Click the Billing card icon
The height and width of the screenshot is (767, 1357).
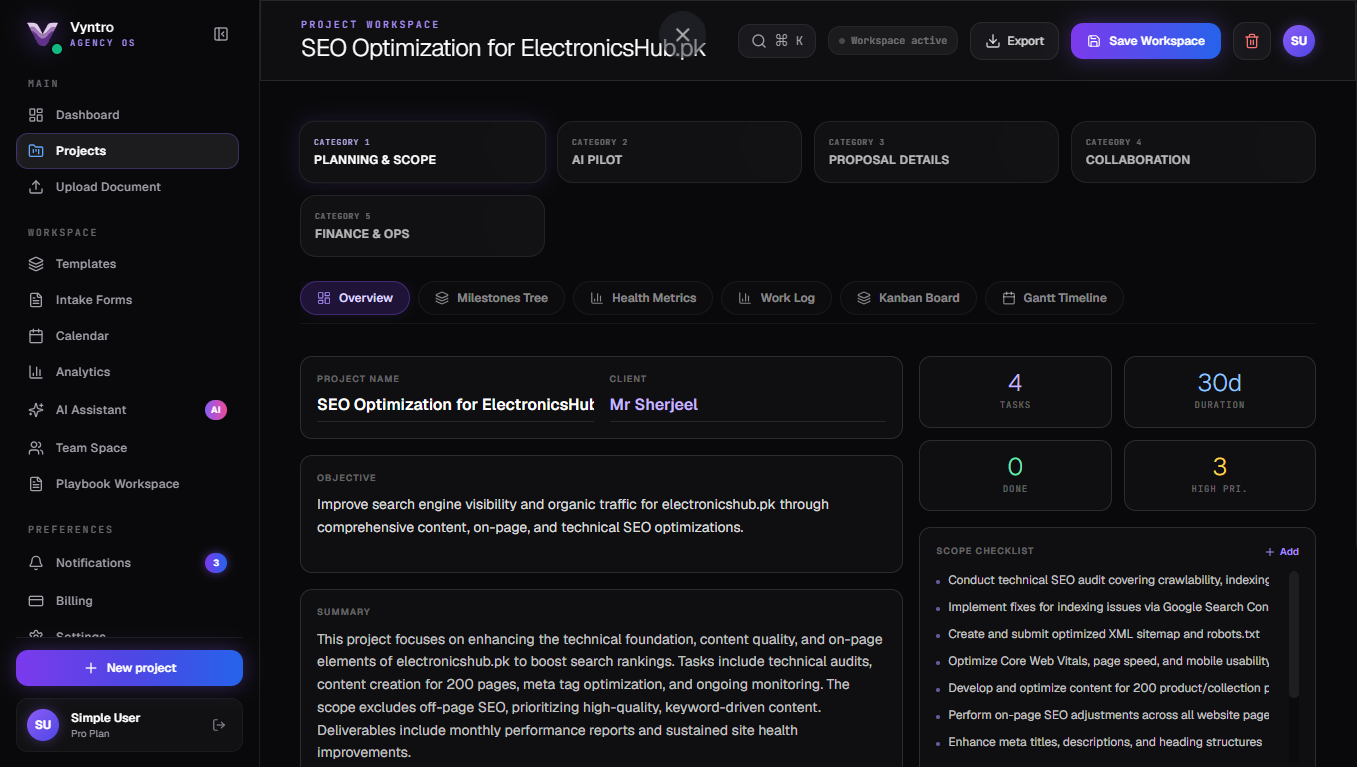[36, 601]
